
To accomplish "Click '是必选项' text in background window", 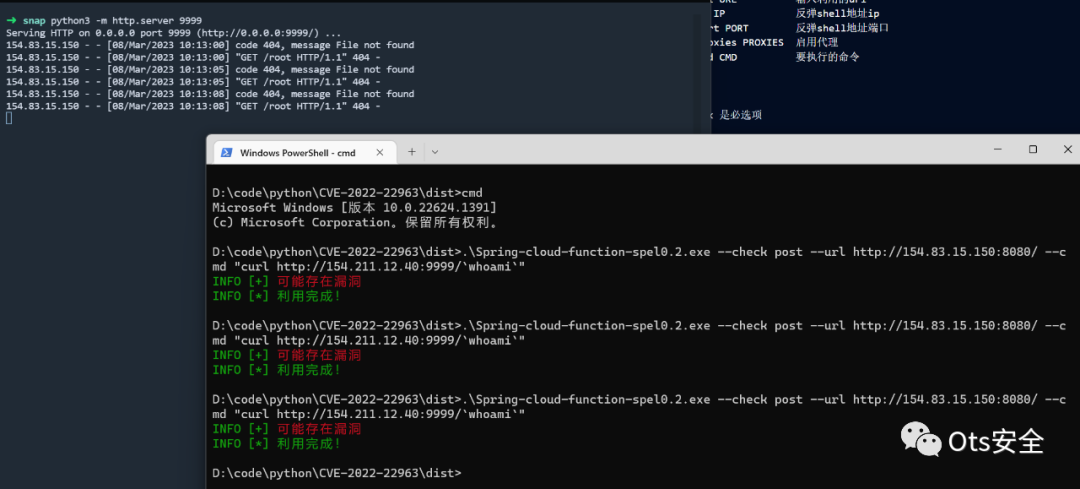I will (x=741, y=116).
